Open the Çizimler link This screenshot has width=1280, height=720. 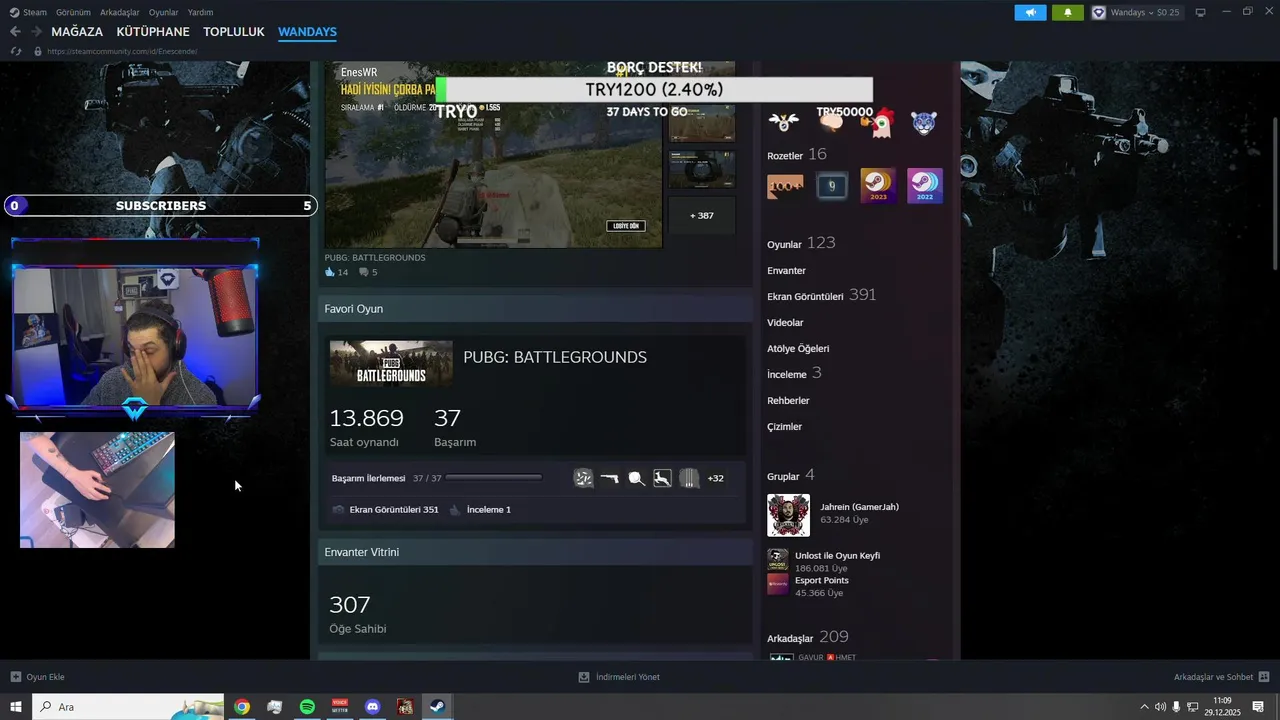[784, 427]
